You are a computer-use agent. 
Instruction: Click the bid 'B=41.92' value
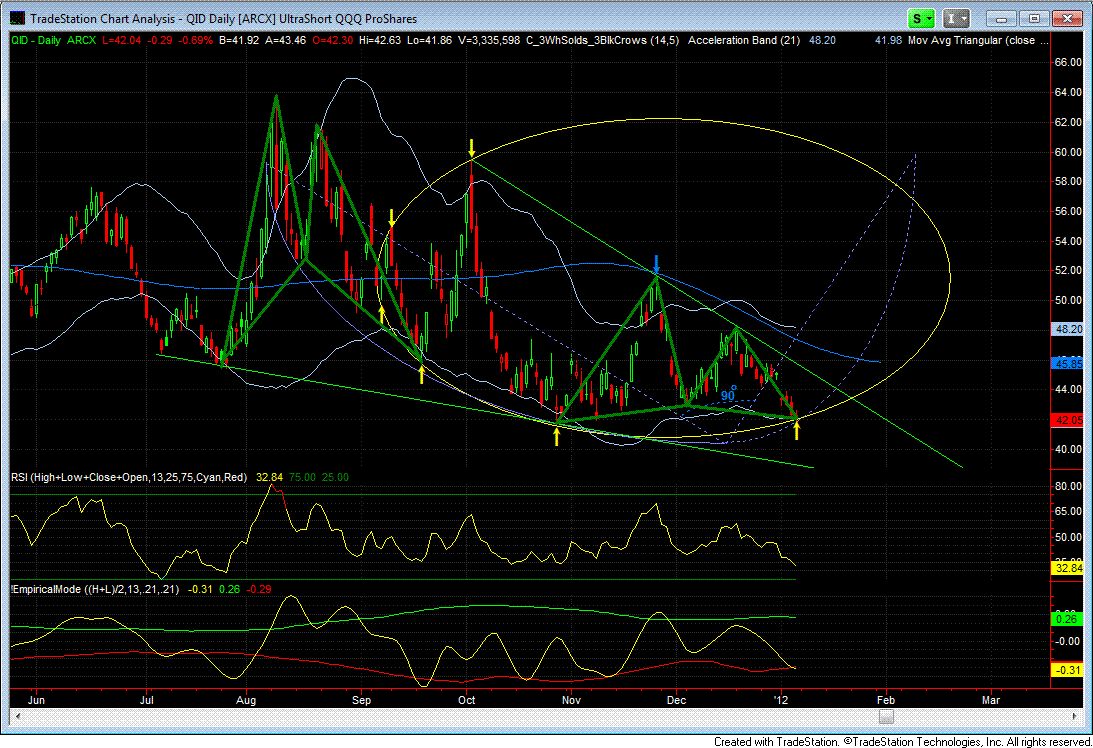239,40
